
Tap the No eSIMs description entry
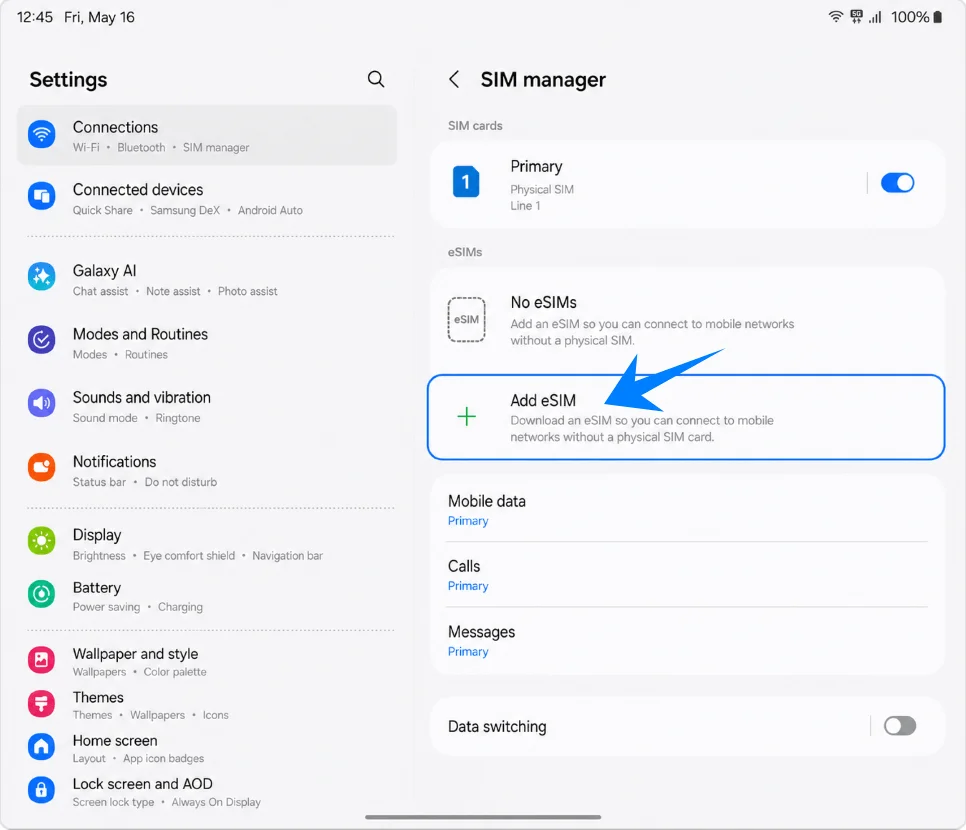pos(687,320)
